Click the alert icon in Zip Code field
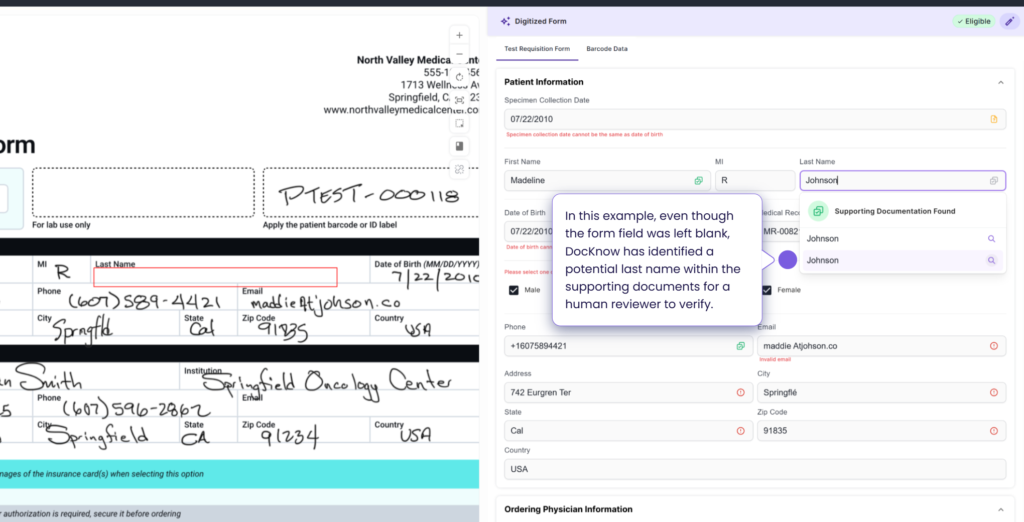The image size is (1024, 522). tap(993, 432)
